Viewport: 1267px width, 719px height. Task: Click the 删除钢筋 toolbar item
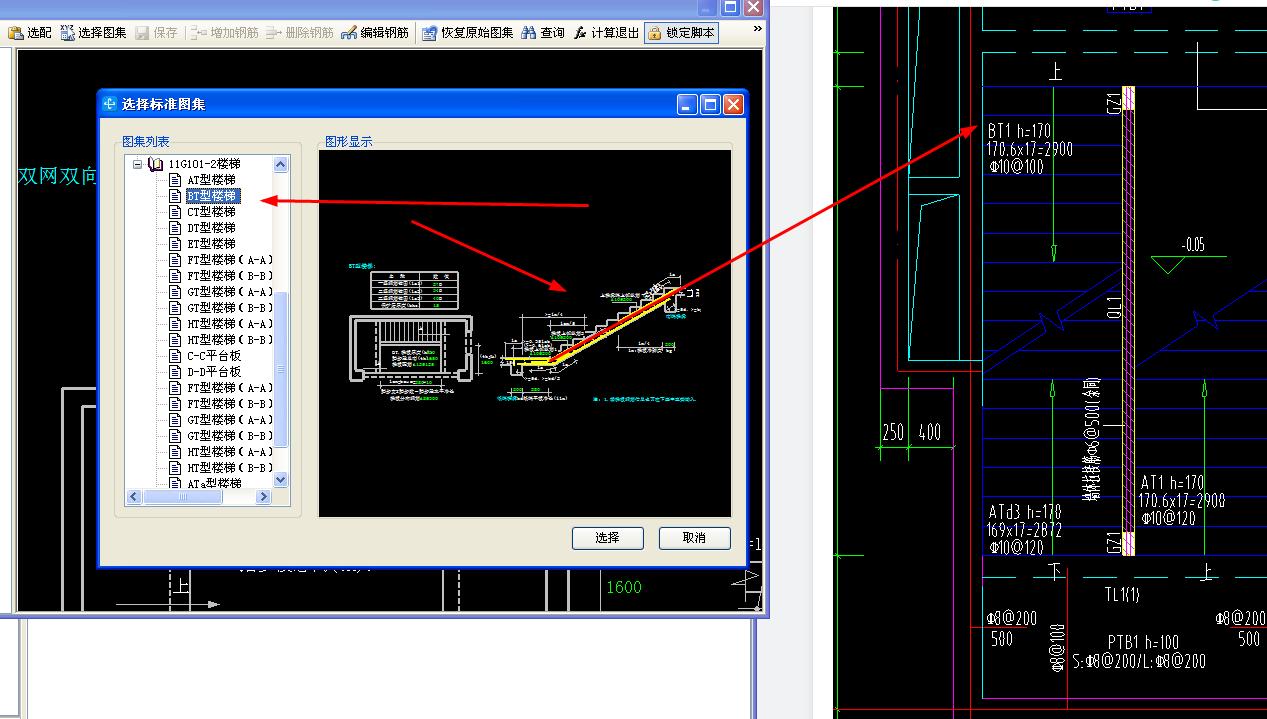[x=299, y=32]
